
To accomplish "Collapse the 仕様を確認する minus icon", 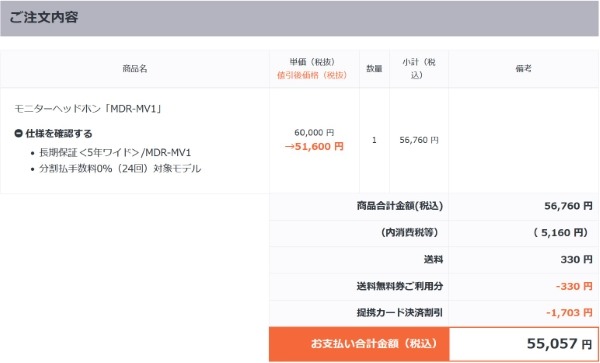I will click(18, 133).
